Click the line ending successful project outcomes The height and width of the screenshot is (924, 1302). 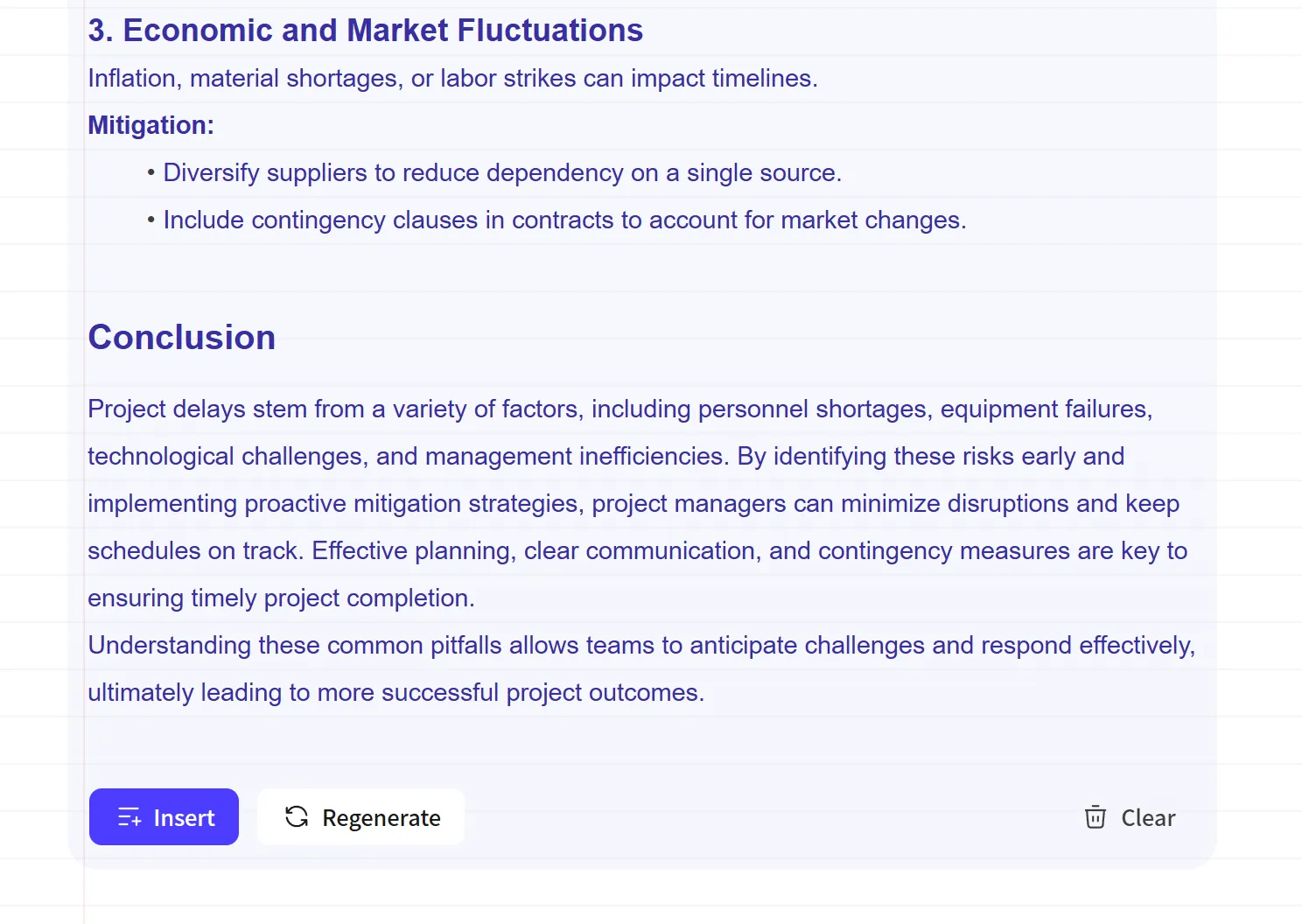tap(396, 692)
